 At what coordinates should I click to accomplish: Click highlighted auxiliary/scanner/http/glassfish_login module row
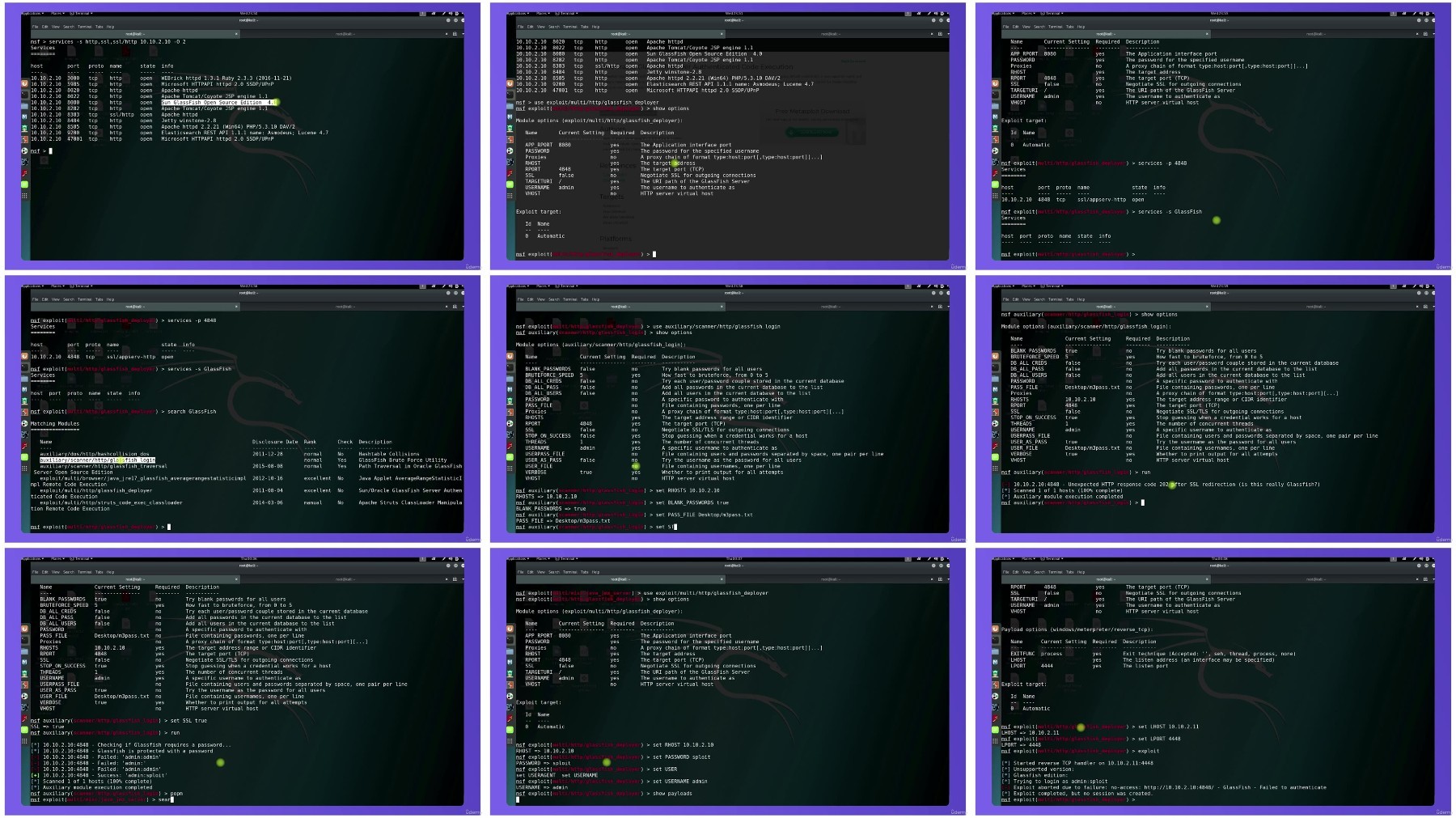point(97,460)
